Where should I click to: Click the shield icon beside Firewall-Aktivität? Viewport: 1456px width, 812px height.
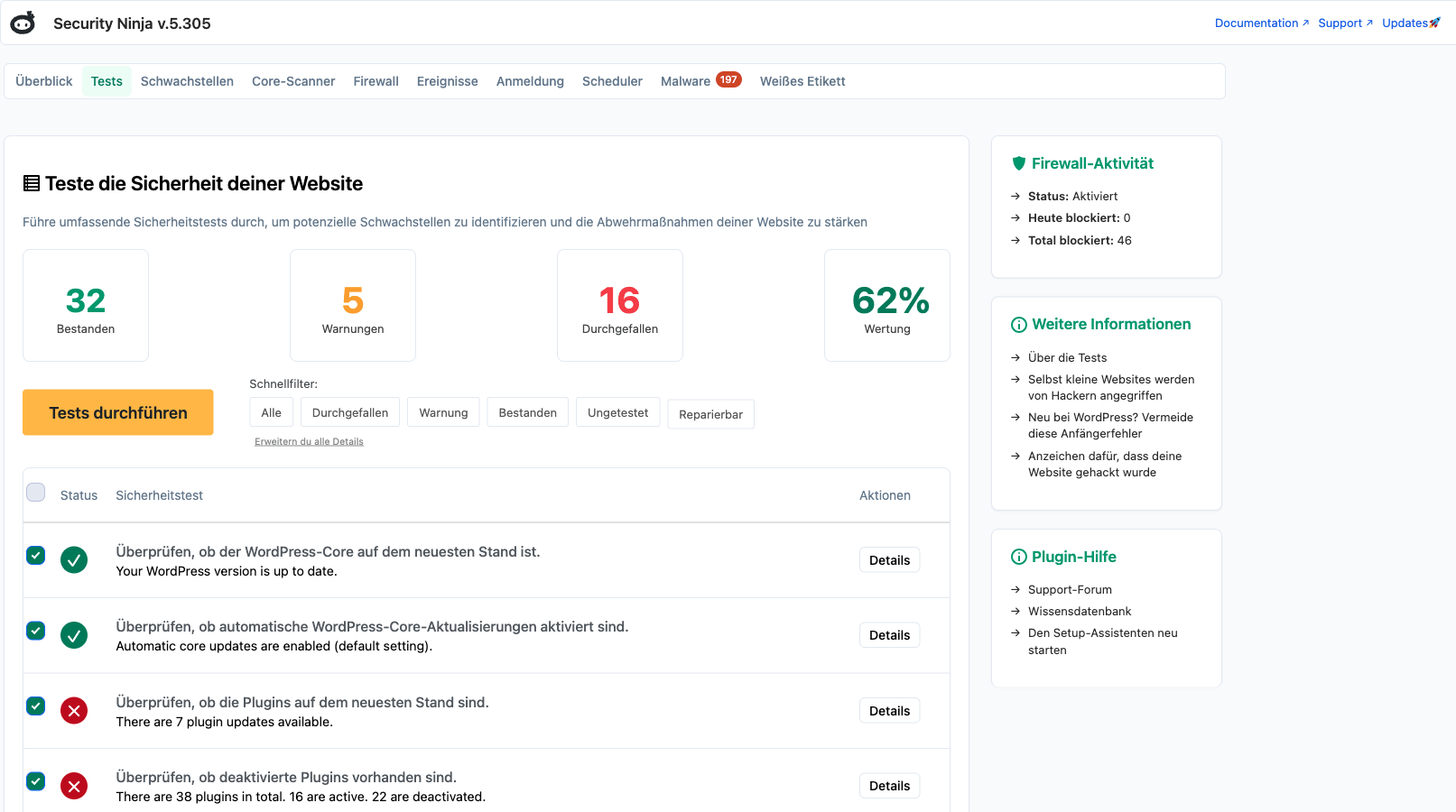[1019, 163]
